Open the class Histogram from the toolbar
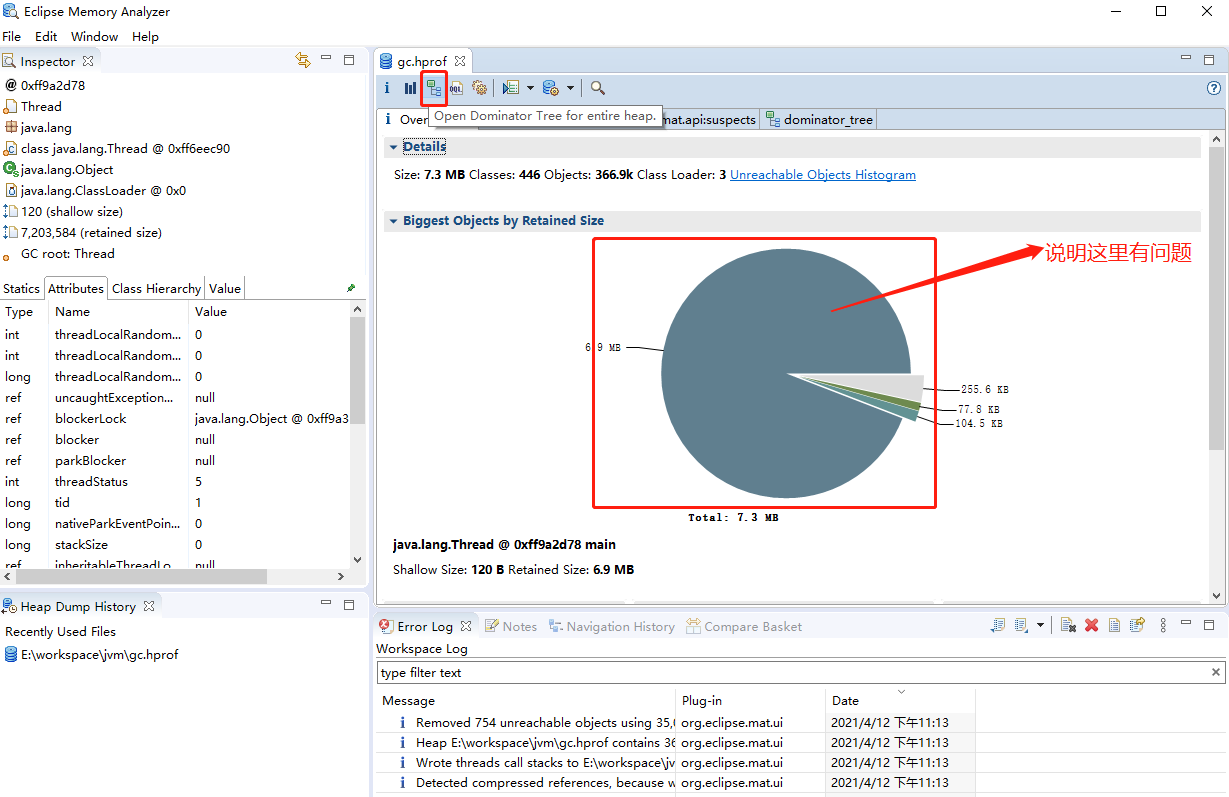 coord(410,88)
